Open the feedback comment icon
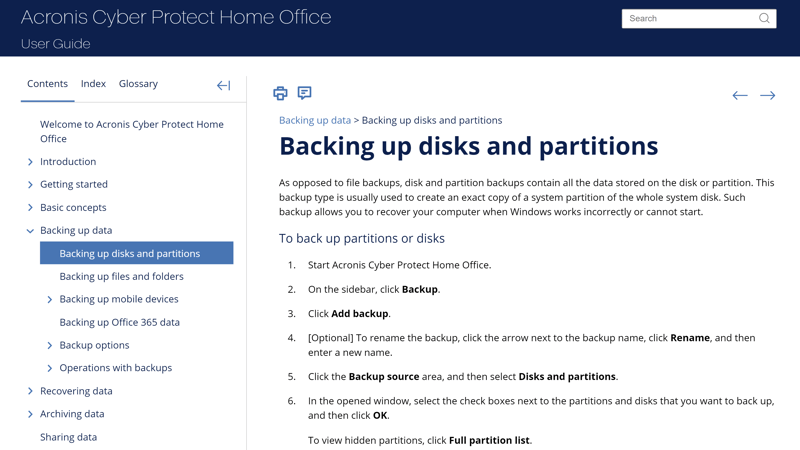 click(x=305, y=93)
